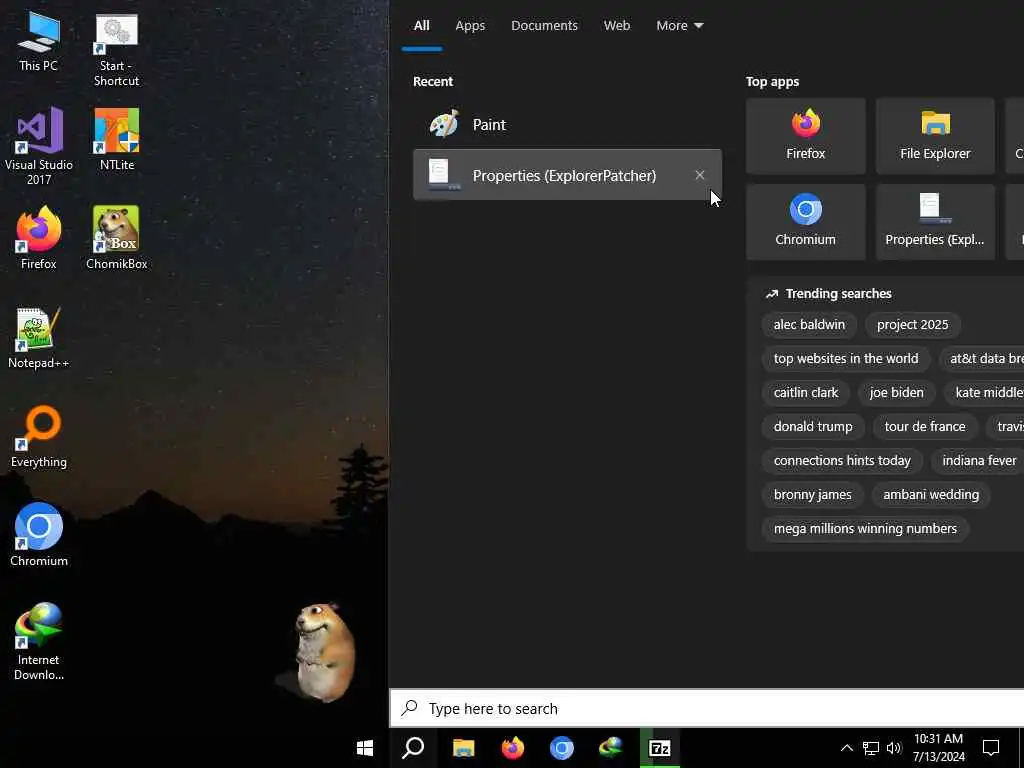Click the Type here to search box
The image size is (1024, 768).
coord(707,709)
